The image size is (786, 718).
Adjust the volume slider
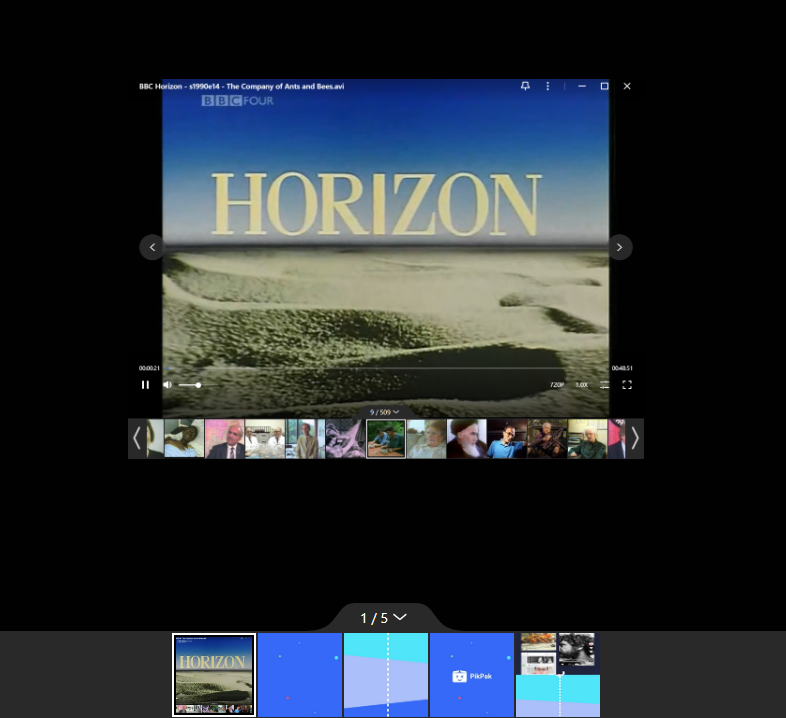point(190,385)
